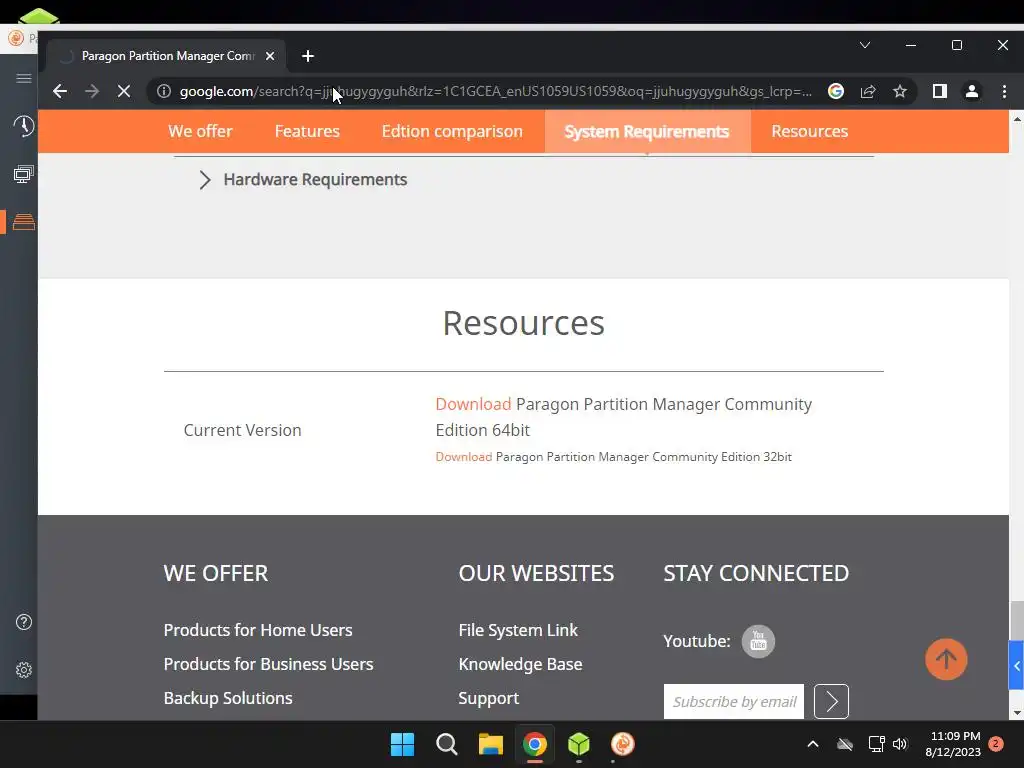Click the scrollbar up arrow
Image resolution: width=1024 pixels, height=768 pixels.
click(x=1017, y=120)
